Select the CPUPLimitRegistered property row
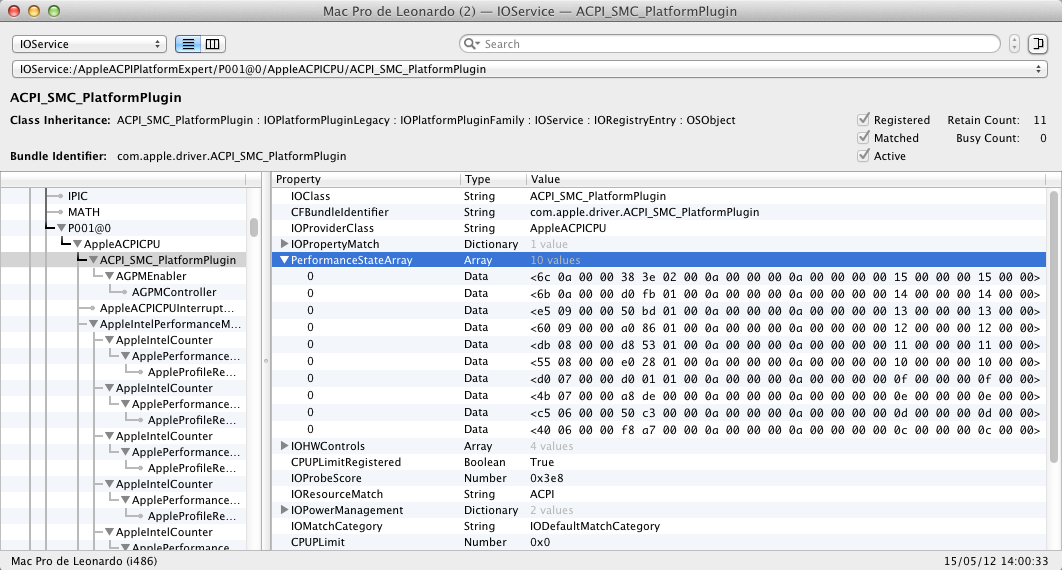This screenshot has width=1062, height=570. tap(659, 462)
